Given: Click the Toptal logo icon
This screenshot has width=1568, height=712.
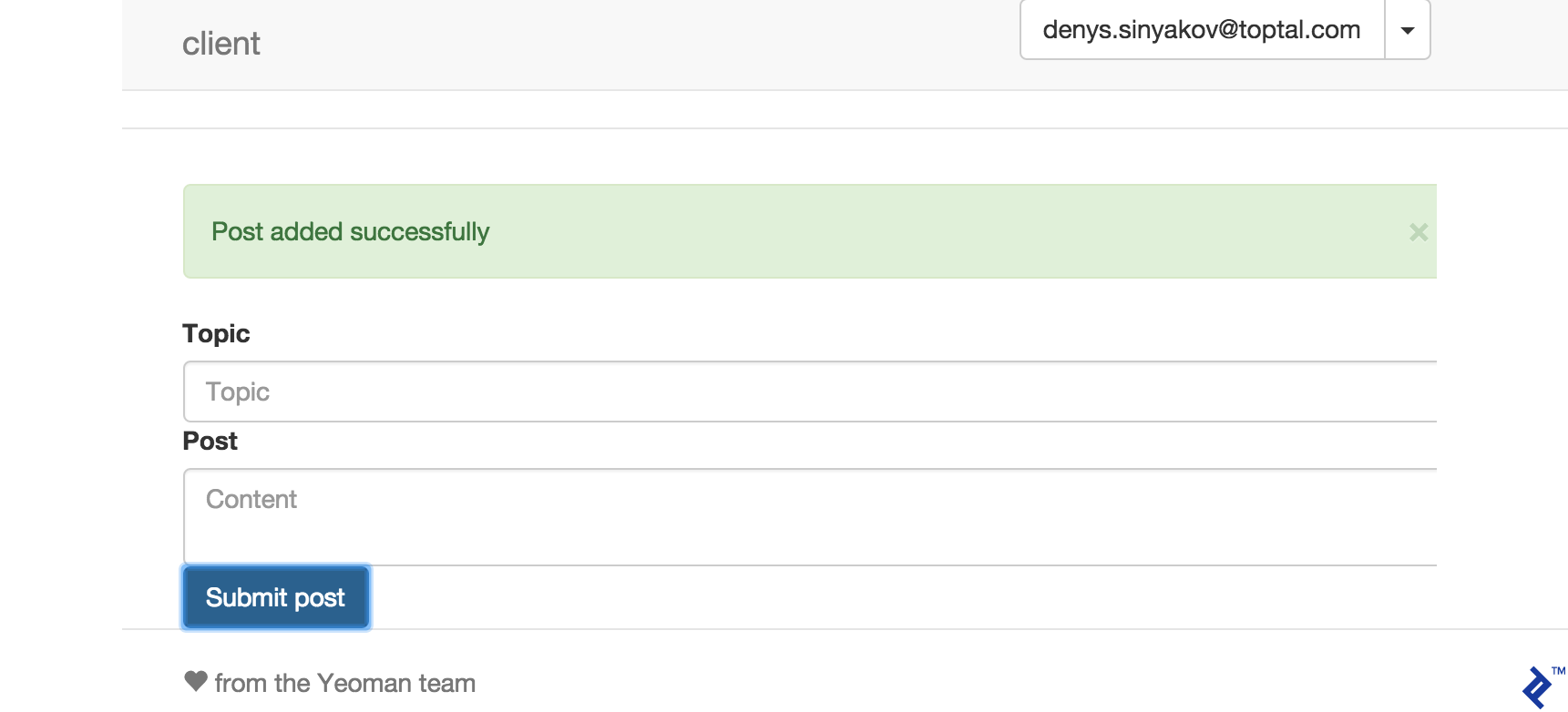Looking at the screenshot, I should (1537, 688).
